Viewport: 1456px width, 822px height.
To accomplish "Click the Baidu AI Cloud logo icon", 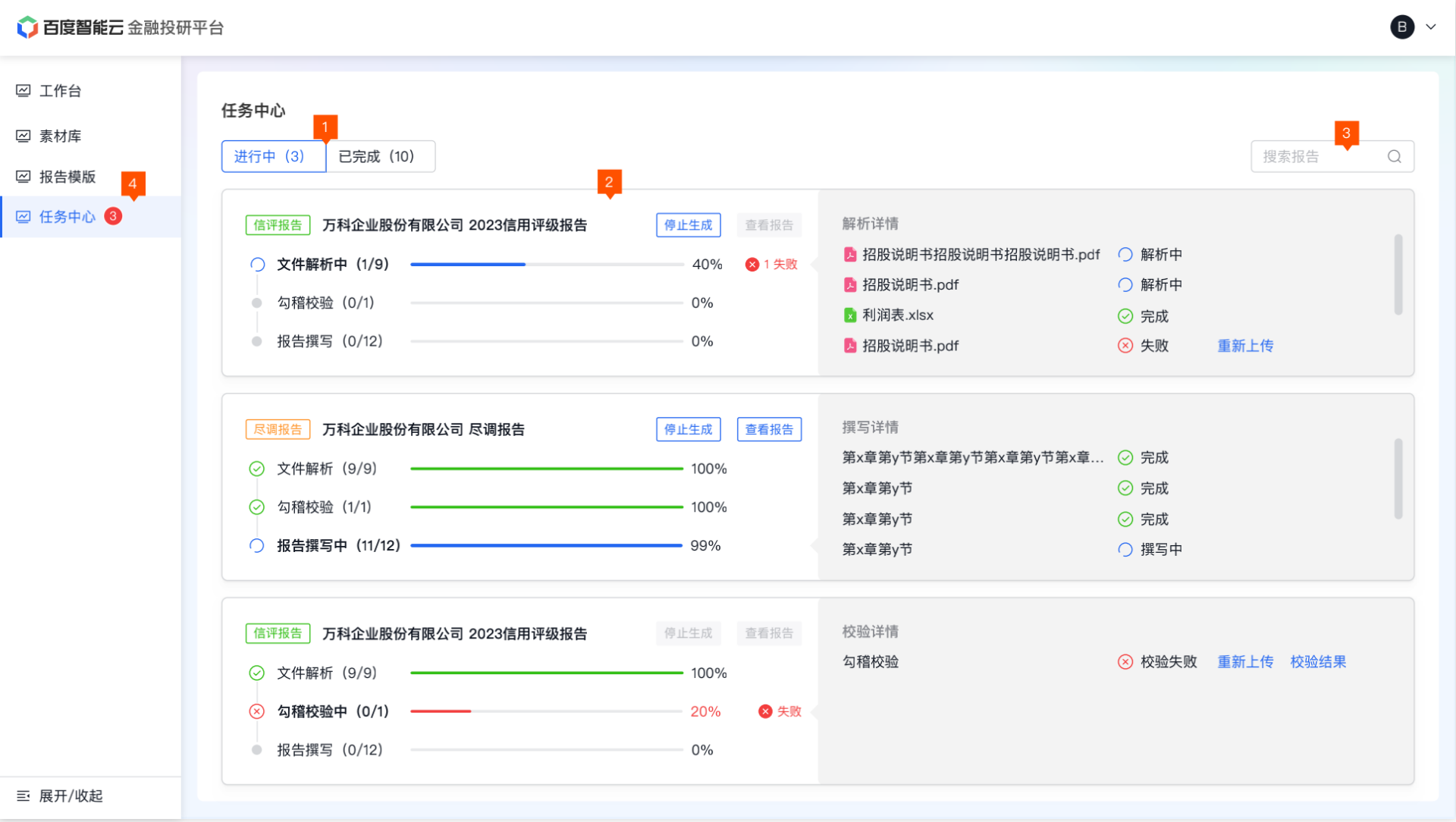I will [27, 27].
